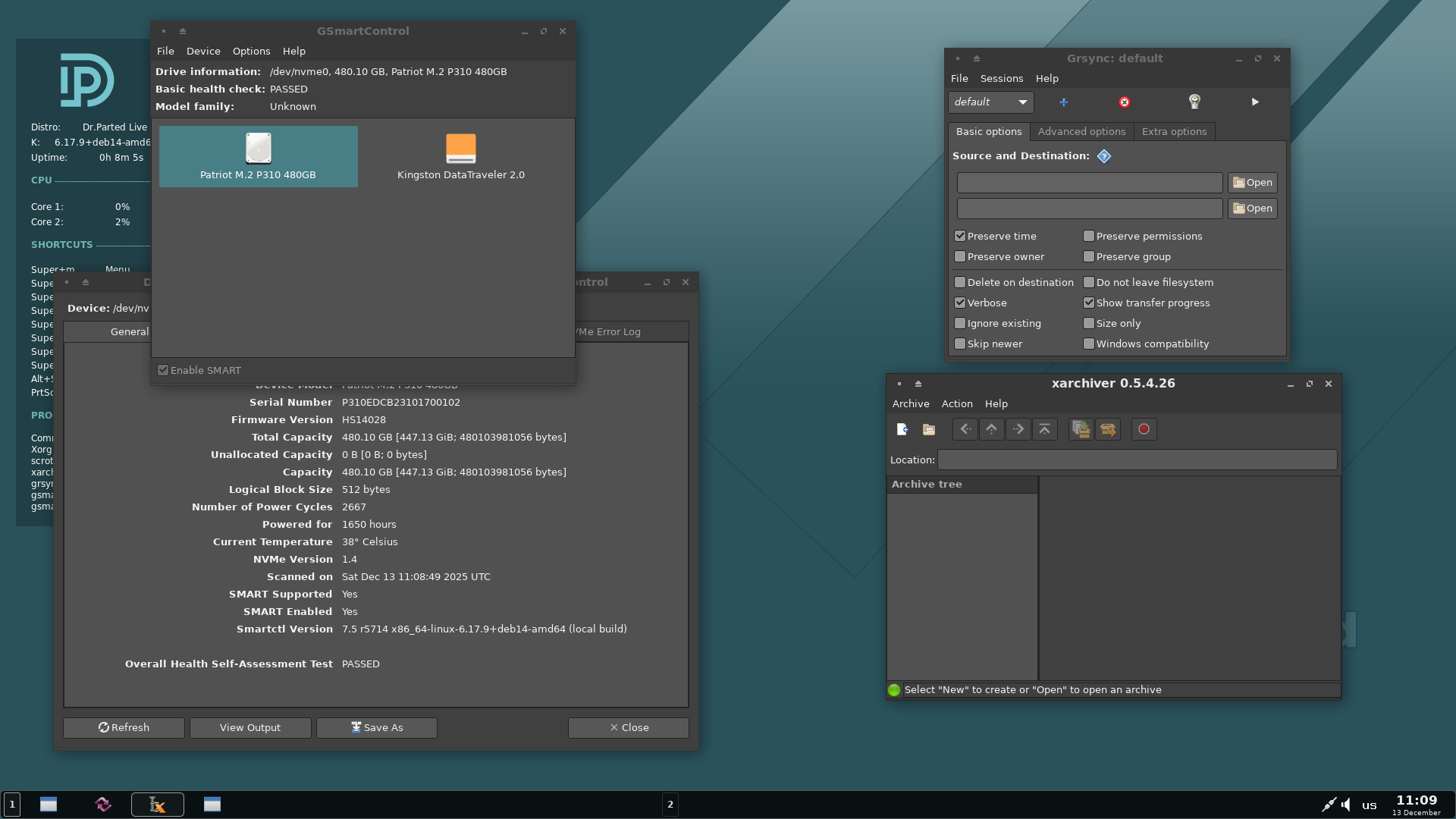Image resolution: width=1456 pixels, height=819 pixels.
Task: Click the add files icon in xarchiver toolbar
Action: [1081, 429]
